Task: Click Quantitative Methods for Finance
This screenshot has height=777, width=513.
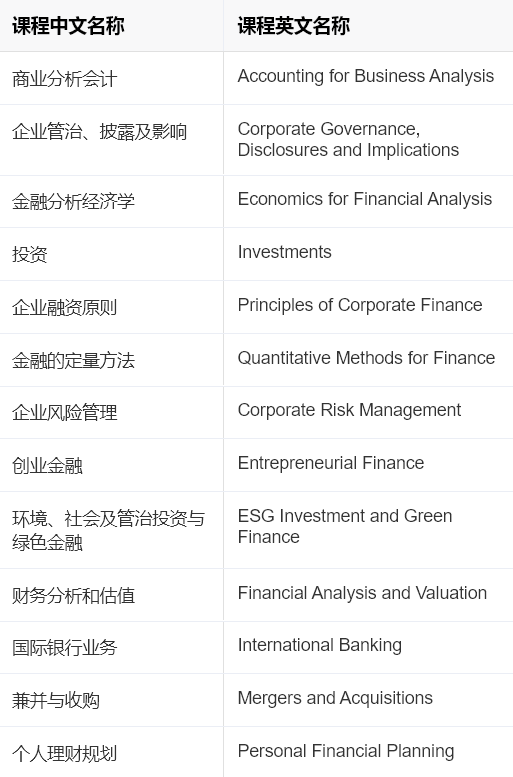Action: [x=366, y=358]
